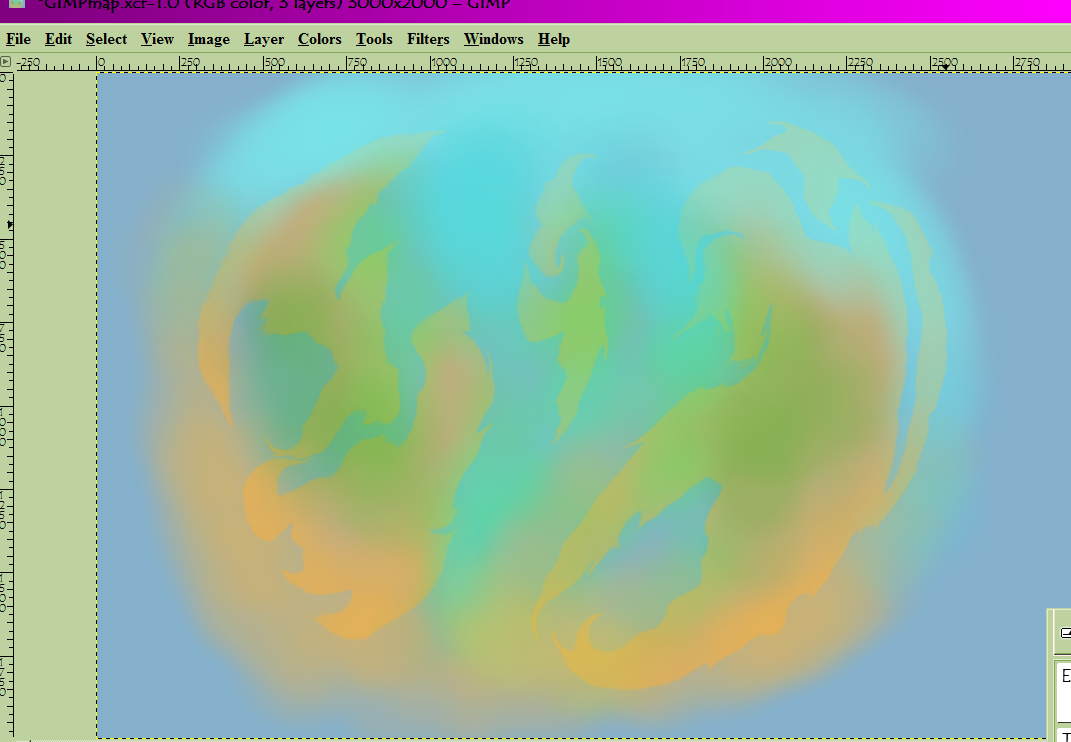Open the Select menu
This screenshot has height=742, width=1071.
point(106,40)
